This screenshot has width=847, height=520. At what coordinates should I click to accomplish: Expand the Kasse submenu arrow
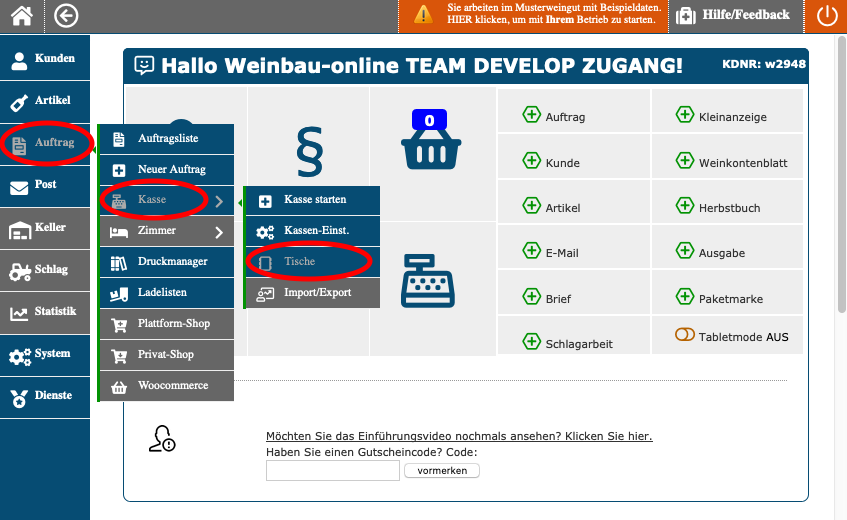pos(219,200)
